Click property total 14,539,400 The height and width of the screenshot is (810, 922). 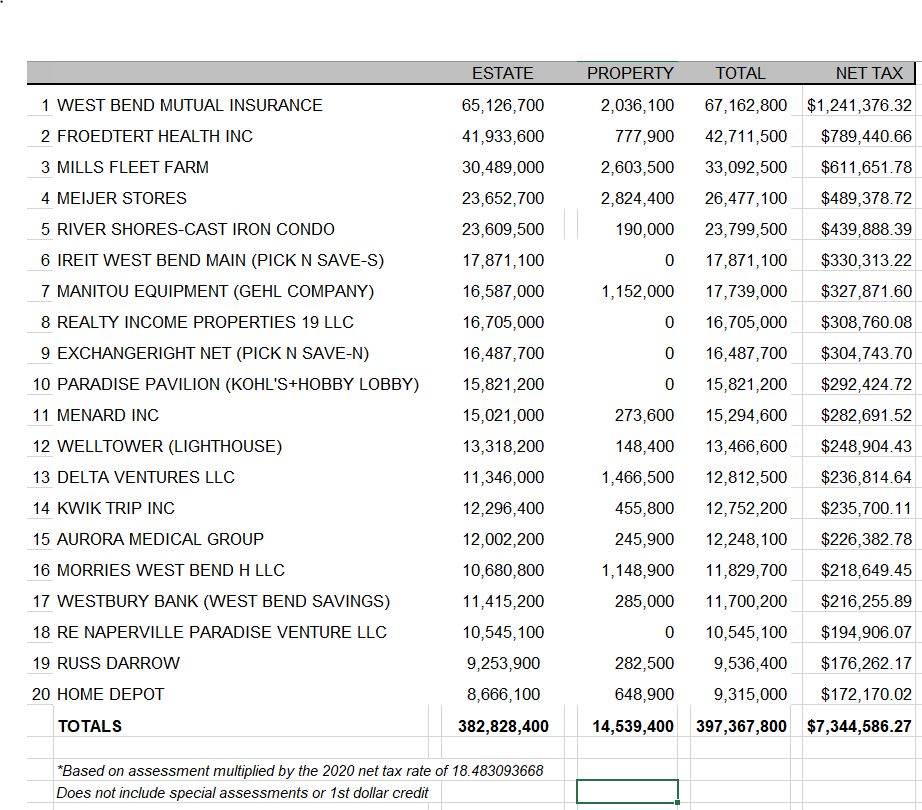(x=633, y=727)
